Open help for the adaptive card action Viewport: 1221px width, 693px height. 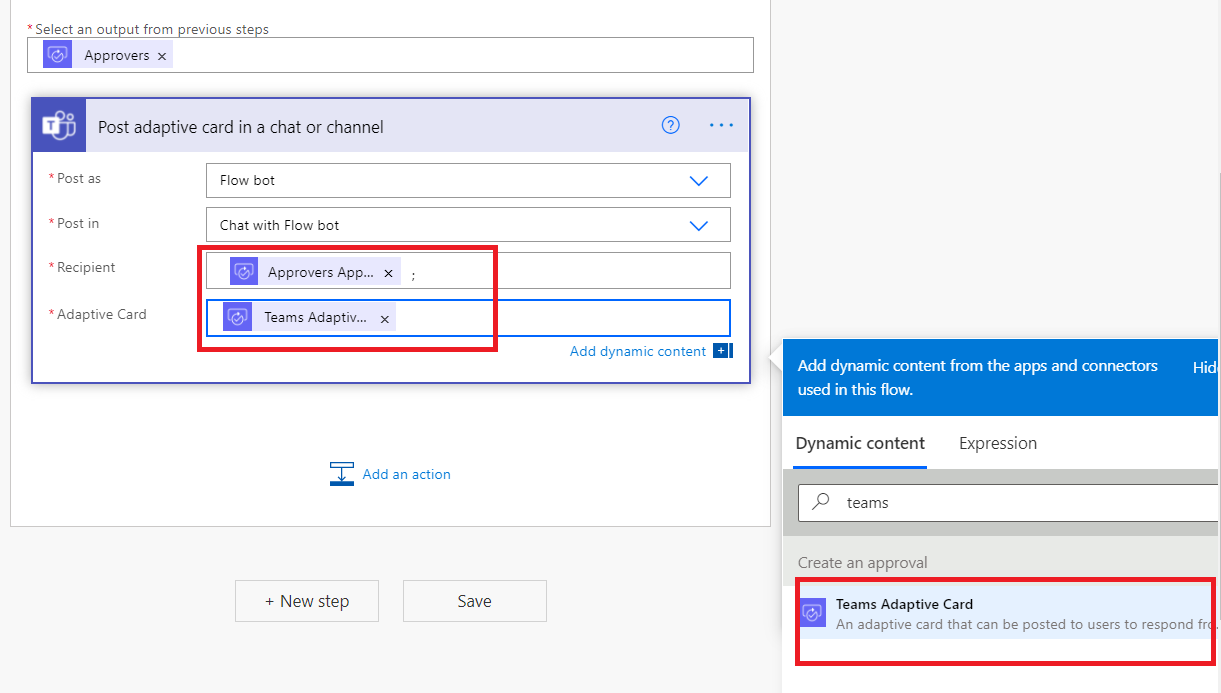[671, 125]
